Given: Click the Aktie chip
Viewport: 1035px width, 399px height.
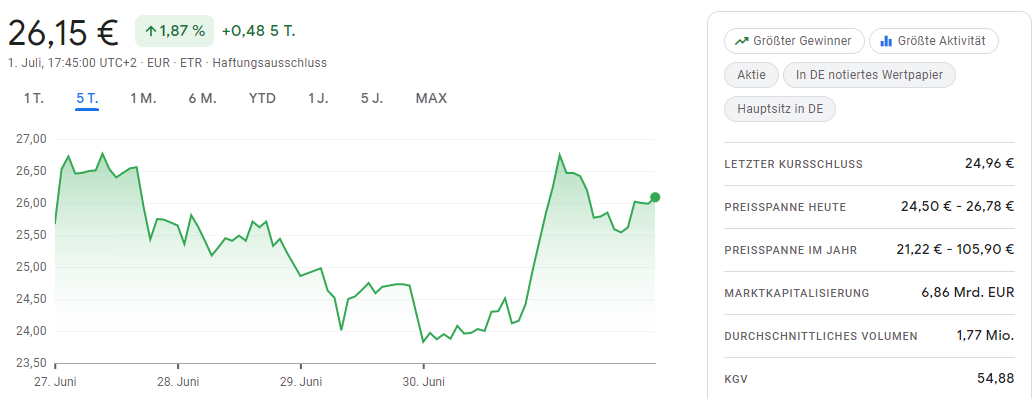Looking at the screenshot, I should pos(751,75).
